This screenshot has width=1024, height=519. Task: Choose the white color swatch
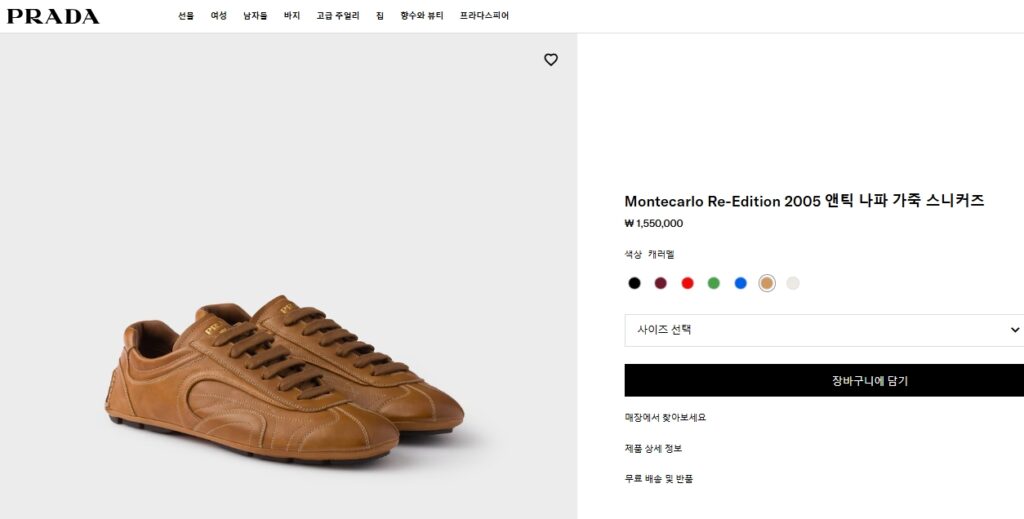[x=793, y=283]
